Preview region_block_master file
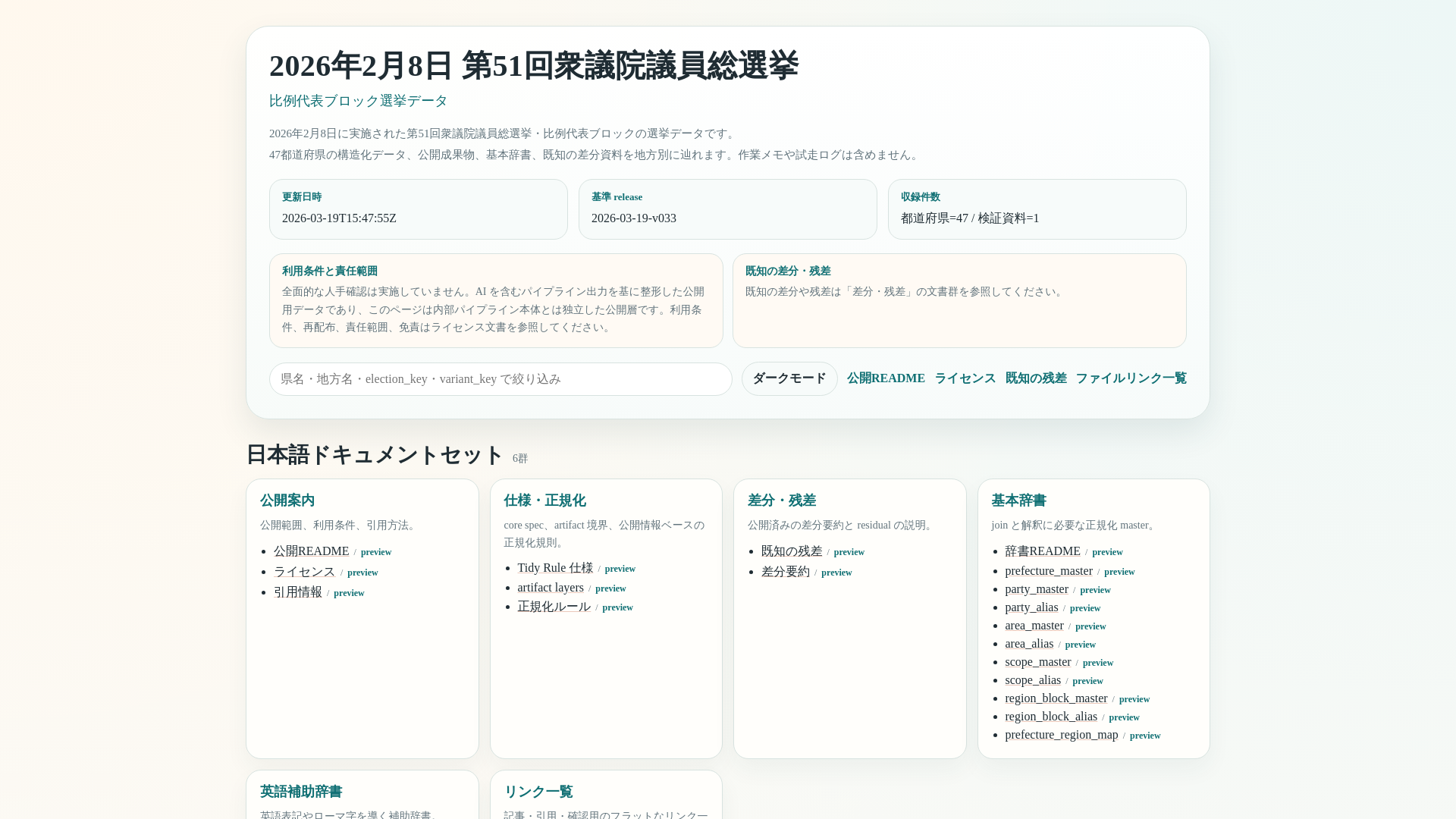This screenshot has width=1456, height=819. 1134,699
